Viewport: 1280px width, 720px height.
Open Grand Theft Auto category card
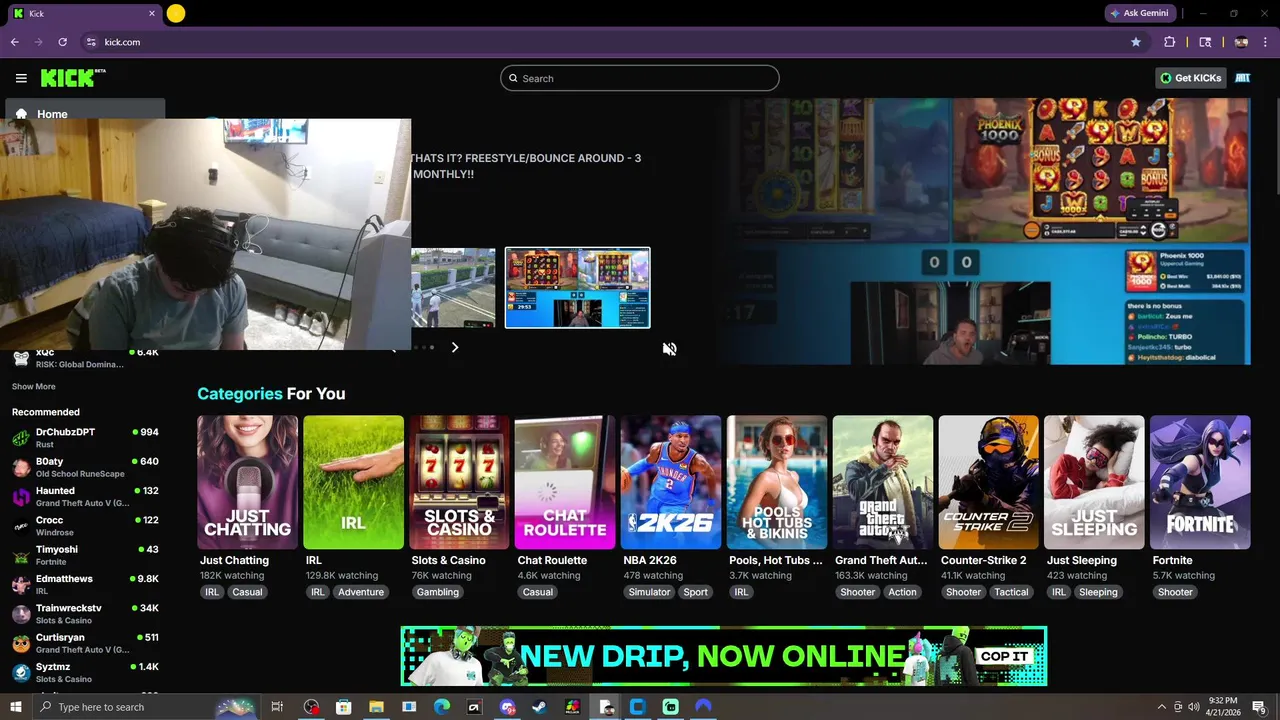pyautogui.click(x=883, y=482)
